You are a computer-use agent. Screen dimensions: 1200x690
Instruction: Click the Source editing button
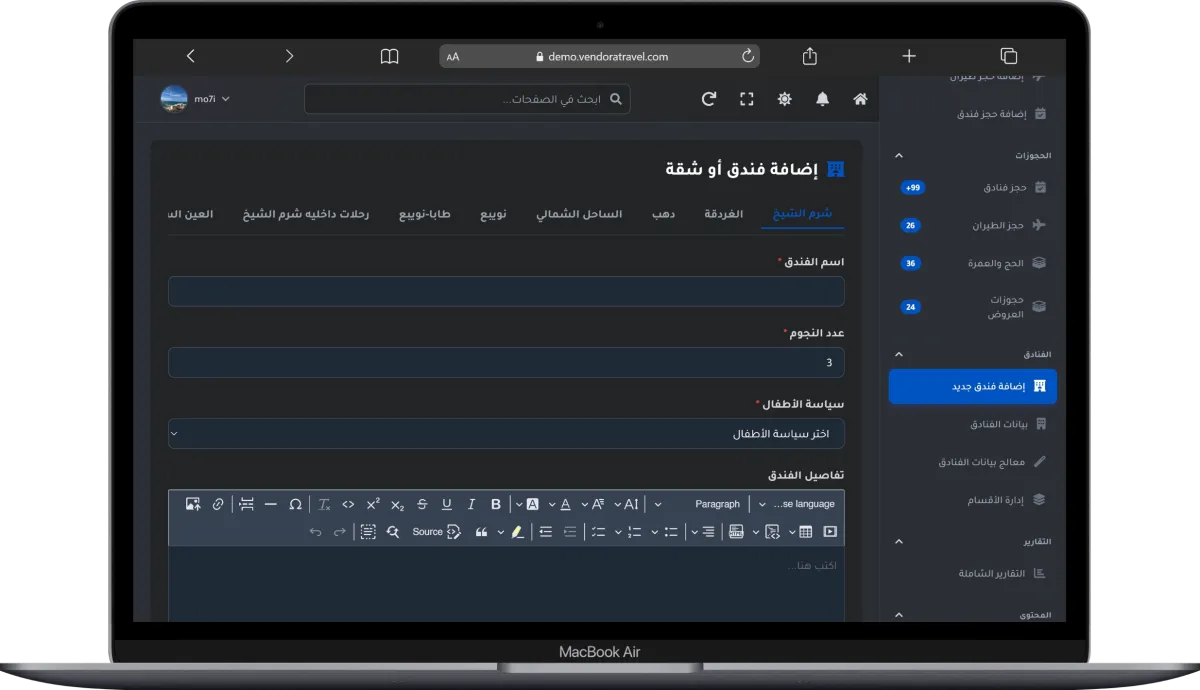(437, 532)
